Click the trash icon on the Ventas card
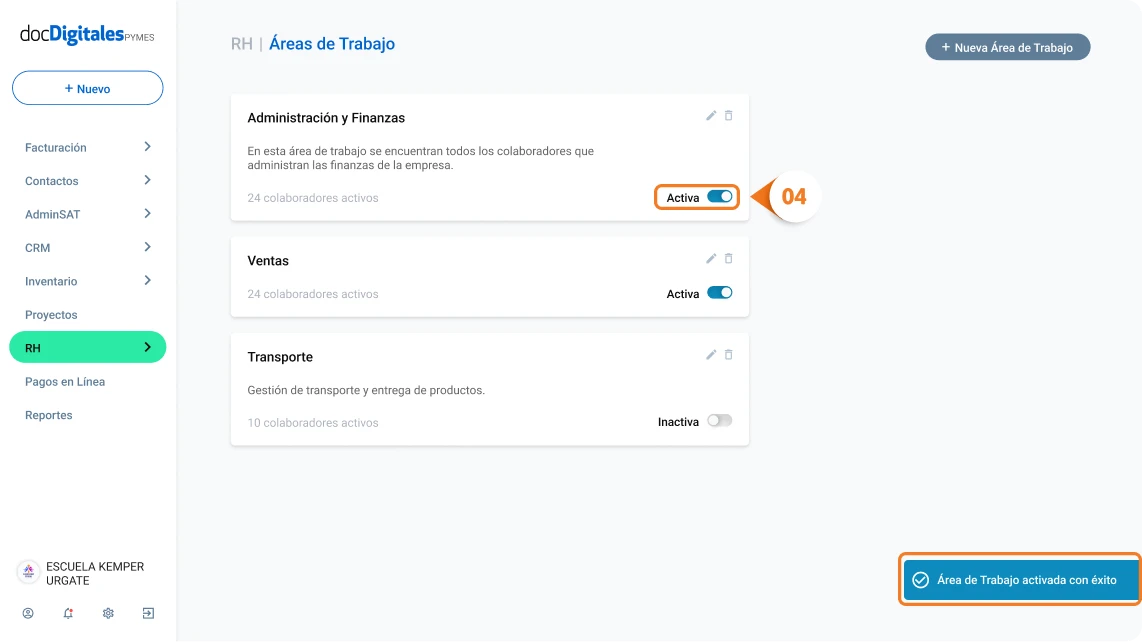Viewport: 1142px width, 642px height. [x=728, y=259]
